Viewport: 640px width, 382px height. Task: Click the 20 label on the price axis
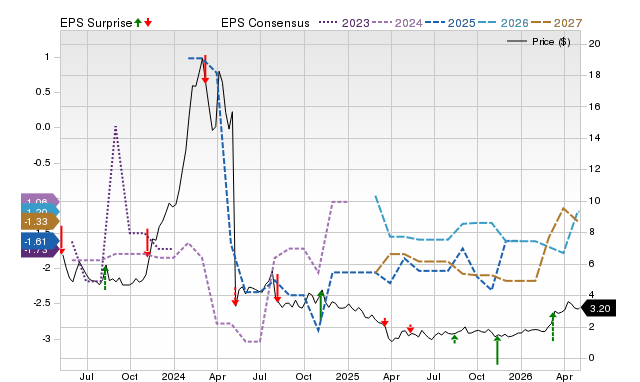tap(594, 44)
